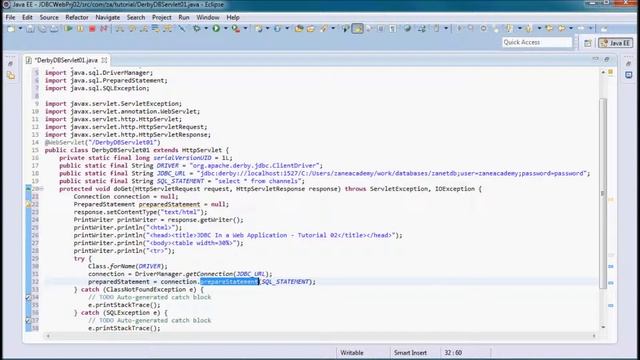Image resolution: width=640 pixels, height=360 pixels.
Task: Open the Refactor menu
Action: pyautogui.click(x=77, y=17)
